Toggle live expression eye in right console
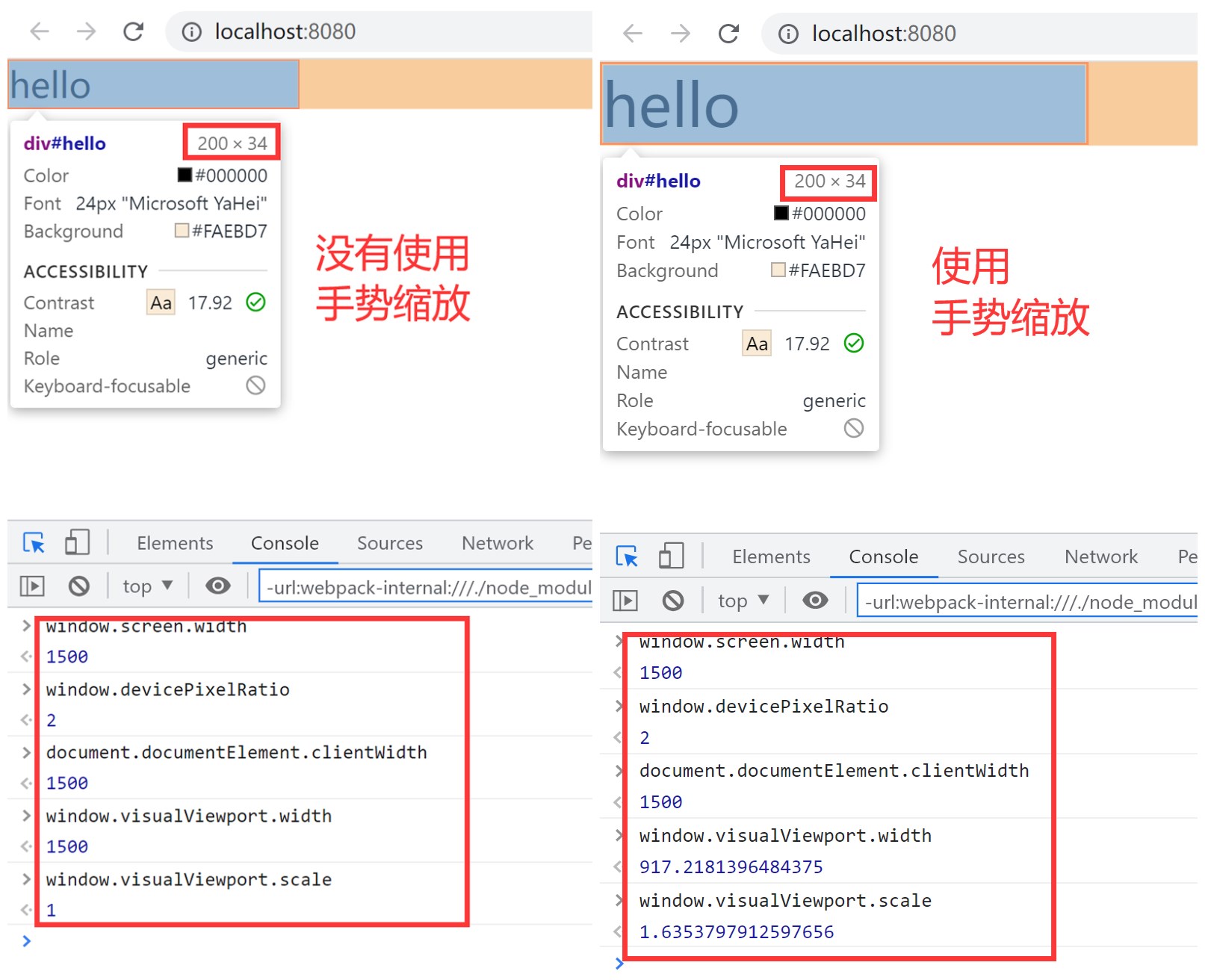 [815, 600]
